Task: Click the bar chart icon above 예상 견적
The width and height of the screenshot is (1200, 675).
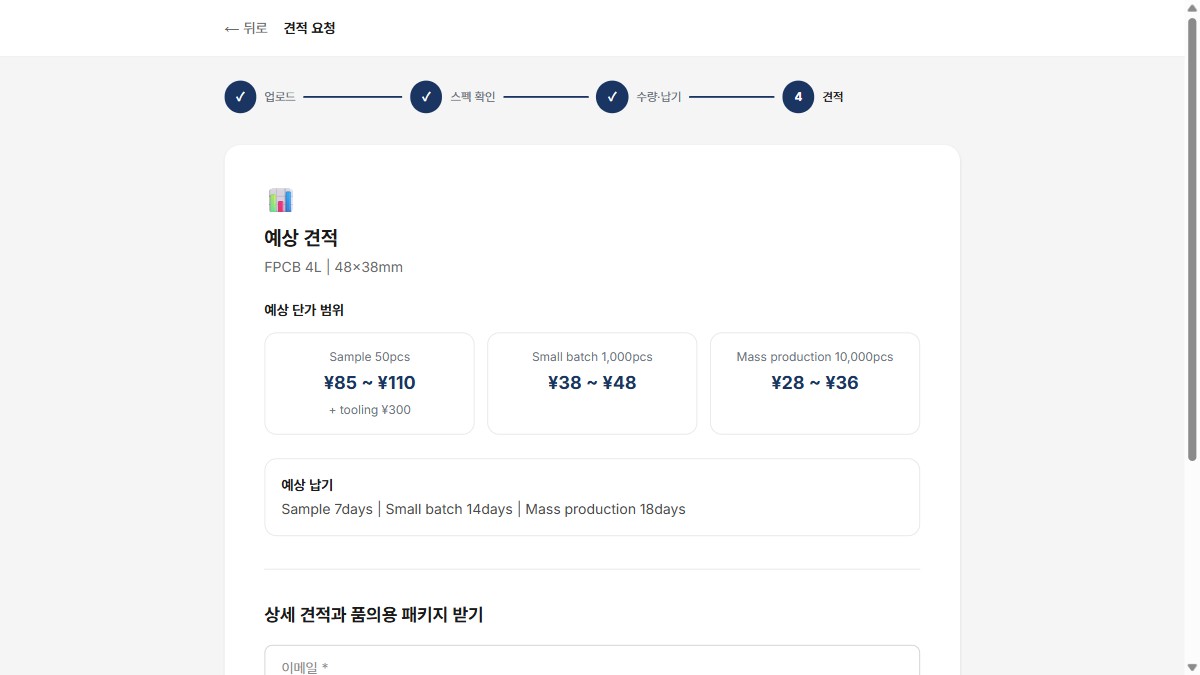Action: (280, 200)
